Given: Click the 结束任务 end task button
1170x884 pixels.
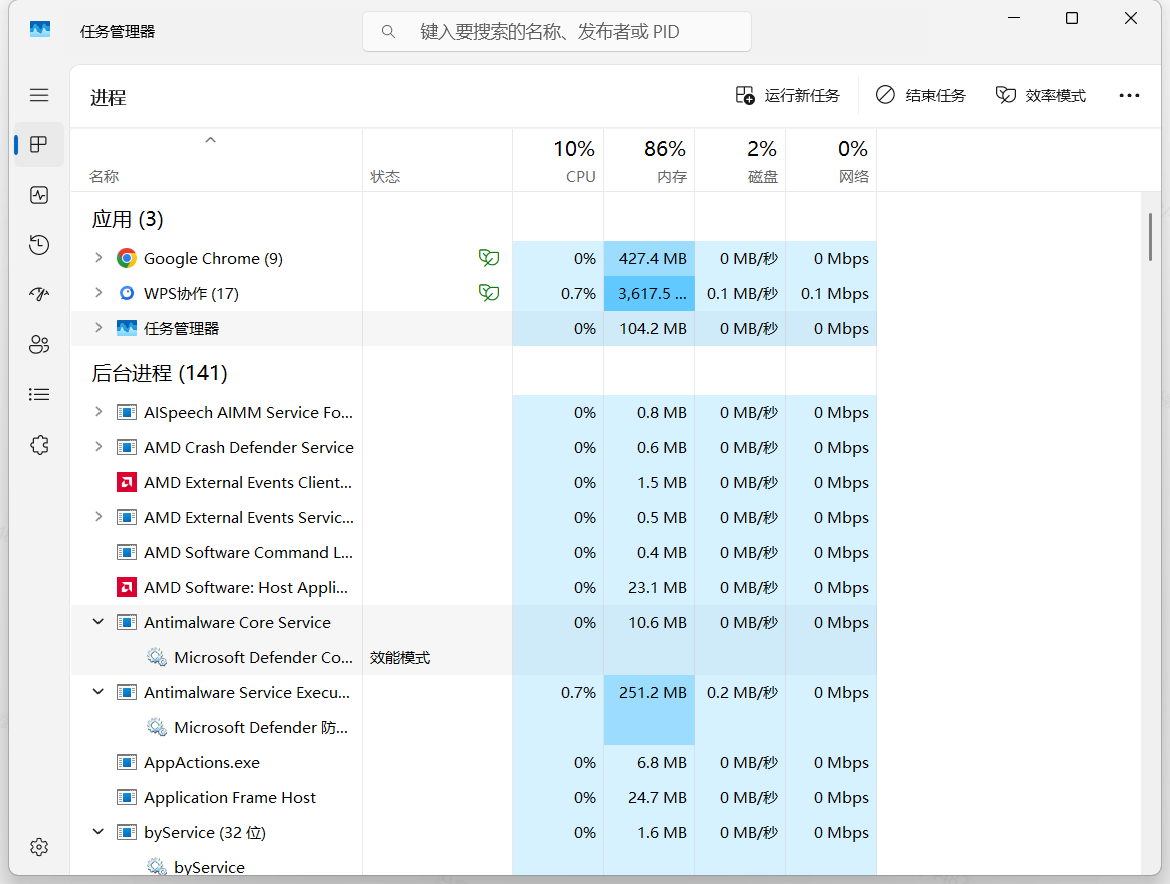Looking at the screenshot, I should click(x=921, y=95).
